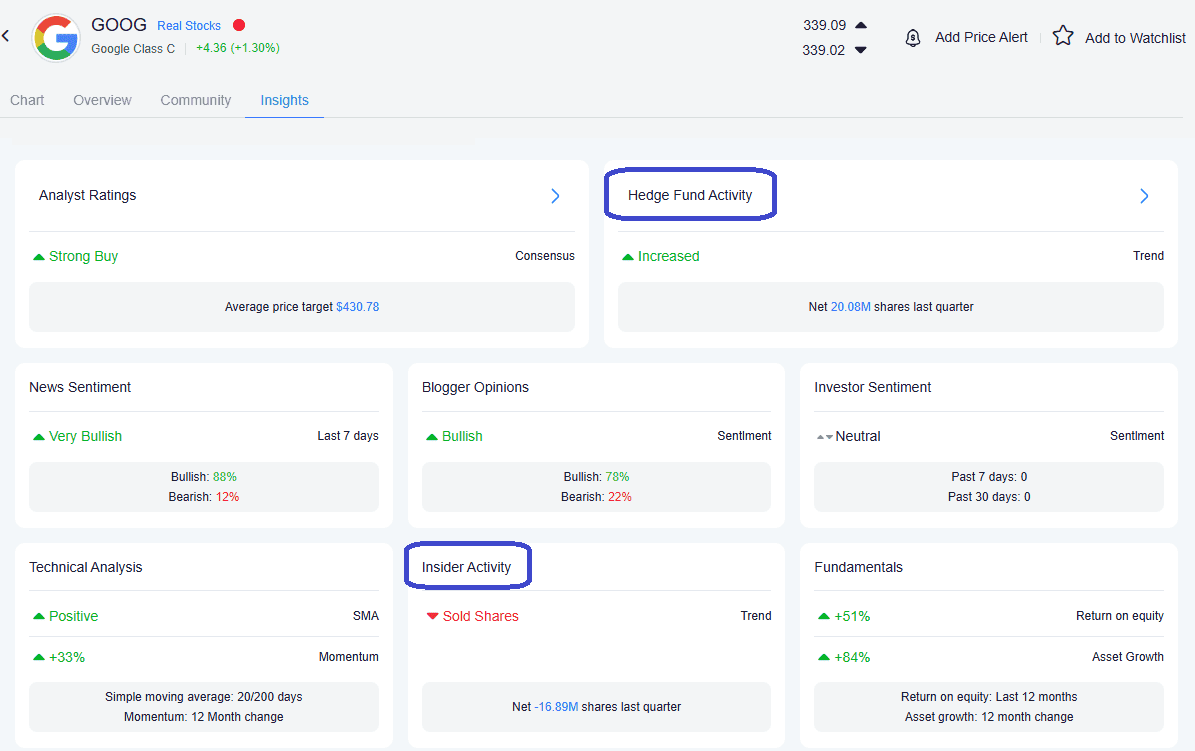
Task: Switch to the Overview tab
Action: pos(102,100)
